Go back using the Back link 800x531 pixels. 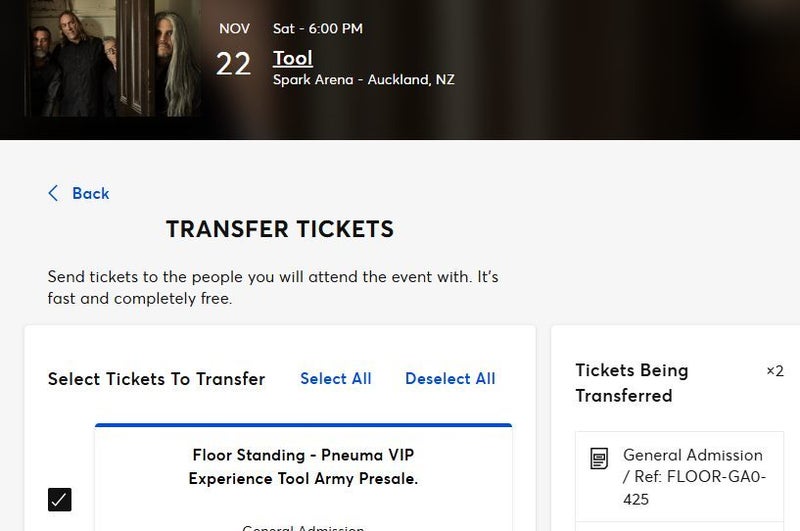click(x=90, y=193)
